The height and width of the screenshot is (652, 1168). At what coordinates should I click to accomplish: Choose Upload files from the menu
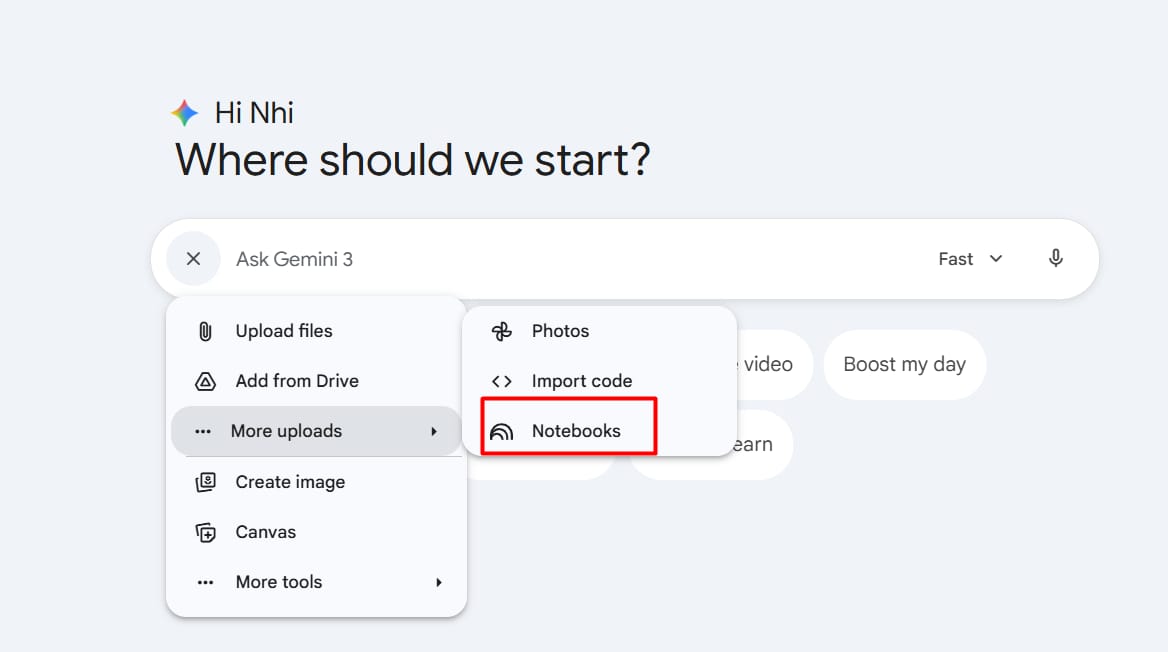[x=283, y=330]
